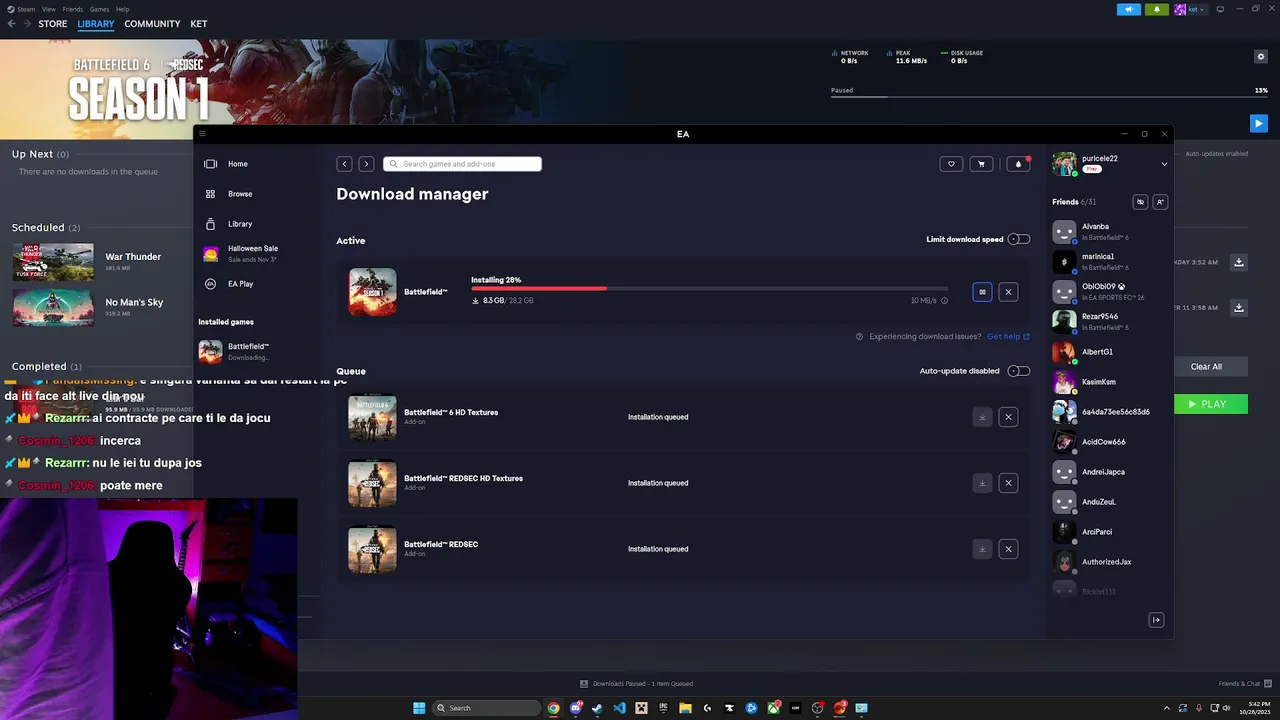Switch to Steam STORE tab
The image size is (1280, 720).
click(53, 24)
